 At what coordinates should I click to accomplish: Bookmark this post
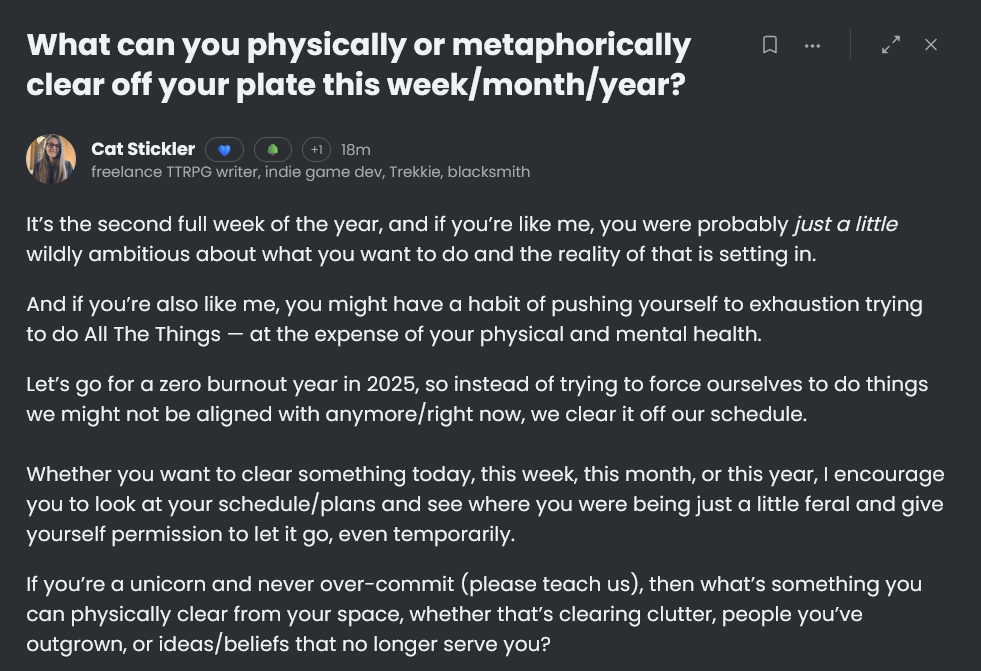click(770, 45)
